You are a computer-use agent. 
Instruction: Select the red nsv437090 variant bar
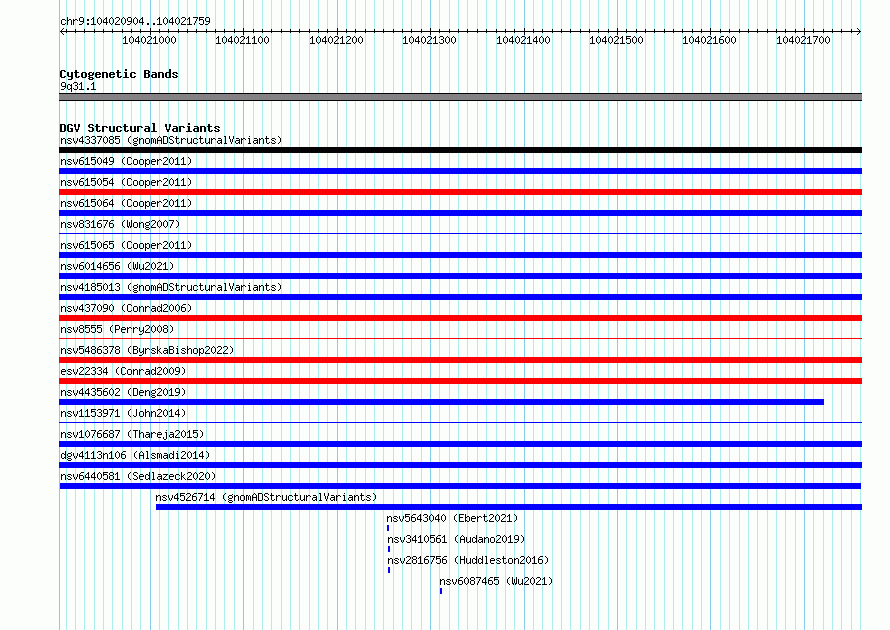460,318
